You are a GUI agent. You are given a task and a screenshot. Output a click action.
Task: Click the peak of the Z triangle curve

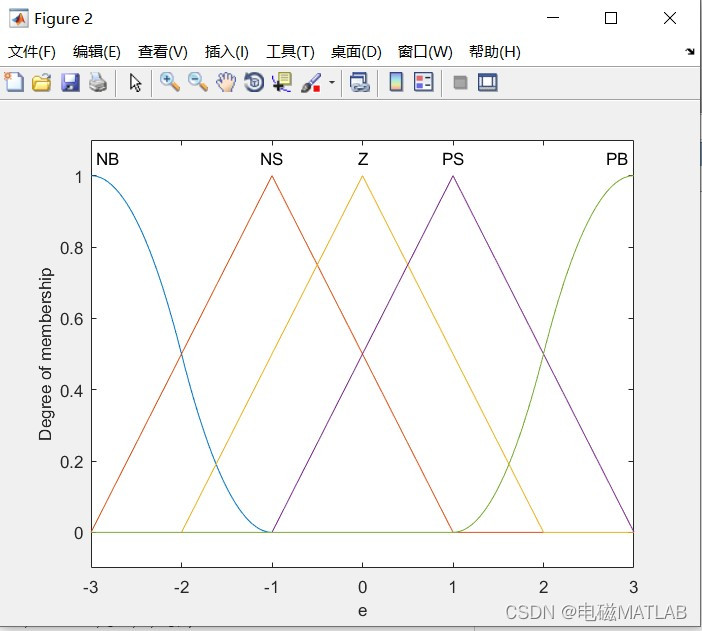tap(363, 176)
